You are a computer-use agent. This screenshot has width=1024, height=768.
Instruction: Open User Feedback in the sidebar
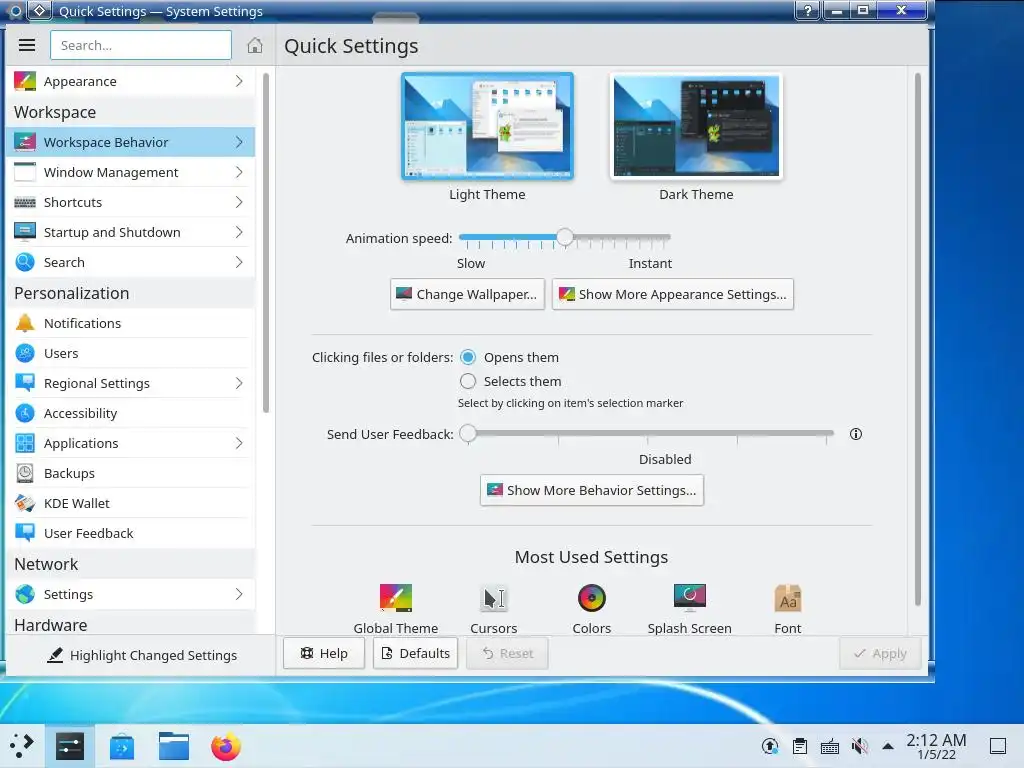click(131, 534)
